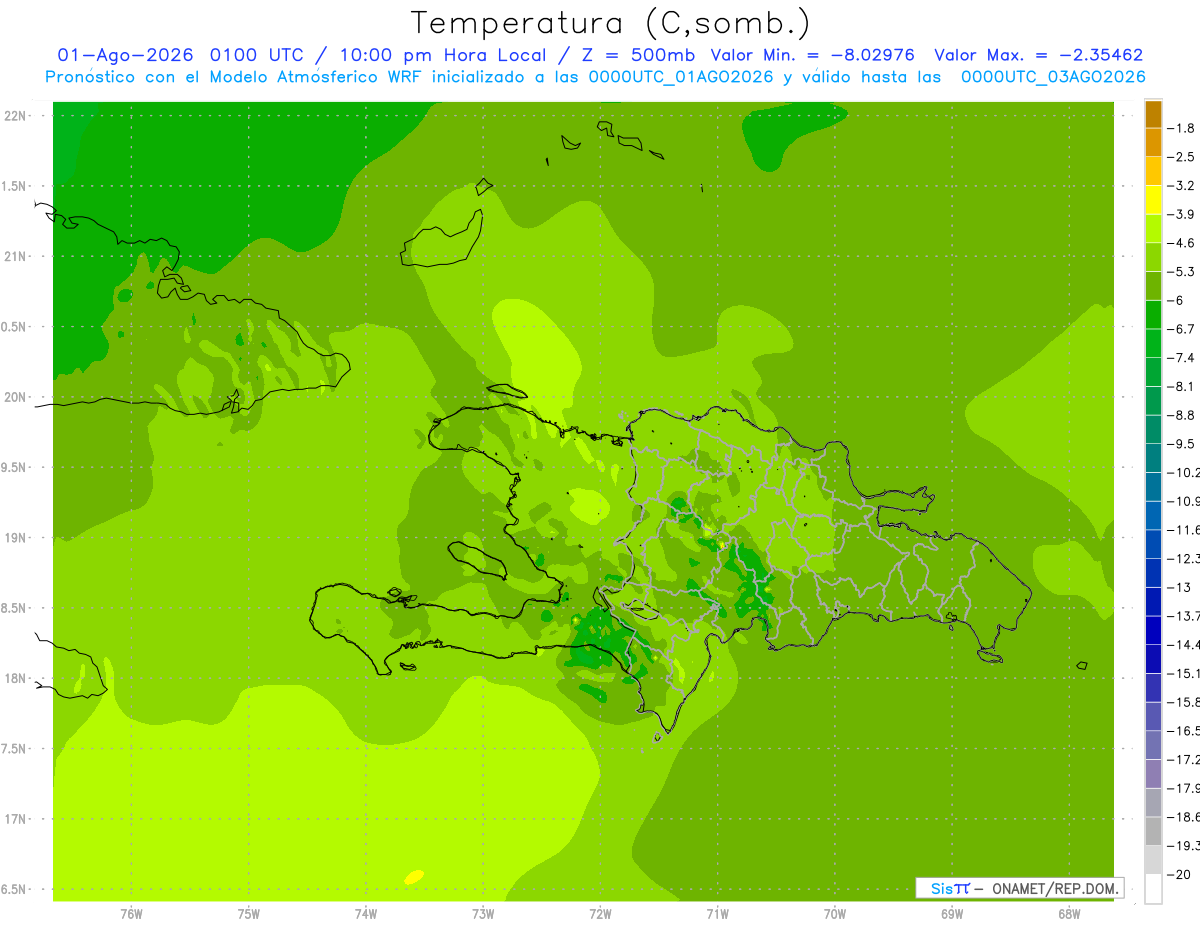Click the gray swatch between -18.6 and -19.3
The image size is (1200, 927).
click(x=1153, y=832)
